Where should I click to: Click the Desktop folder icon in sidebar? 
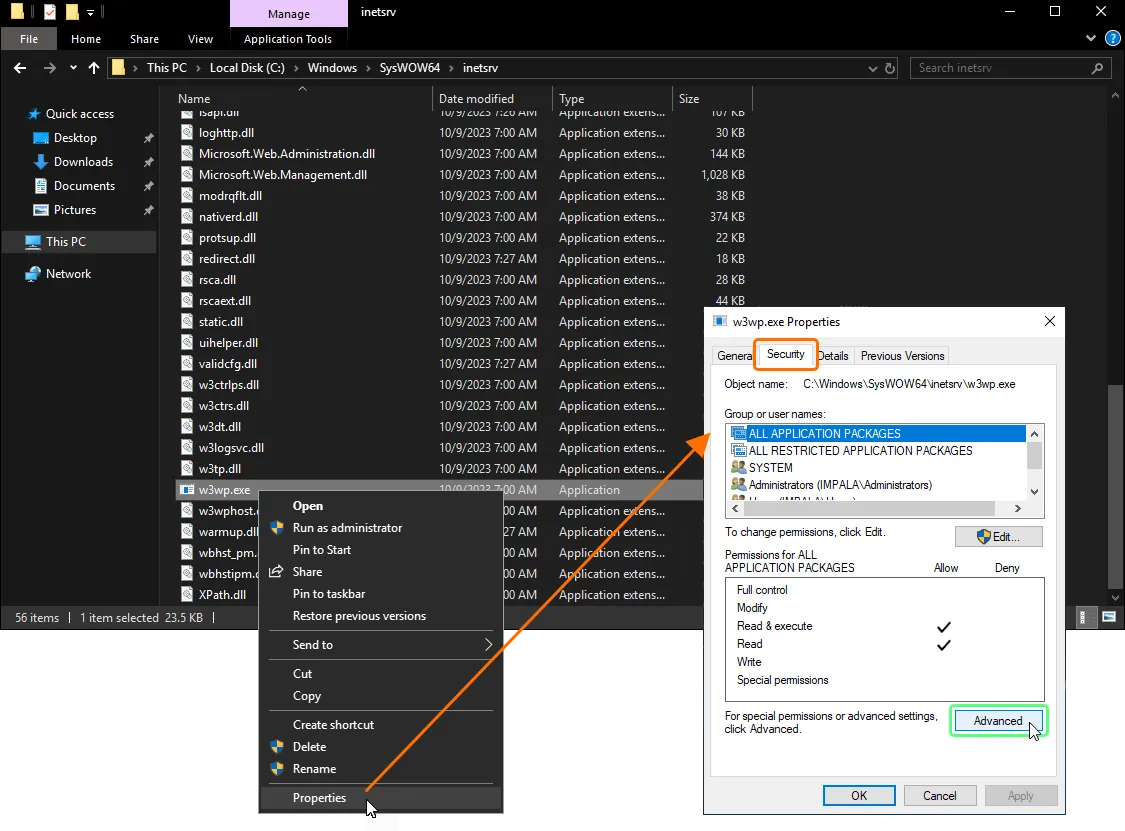pos(42,138)
